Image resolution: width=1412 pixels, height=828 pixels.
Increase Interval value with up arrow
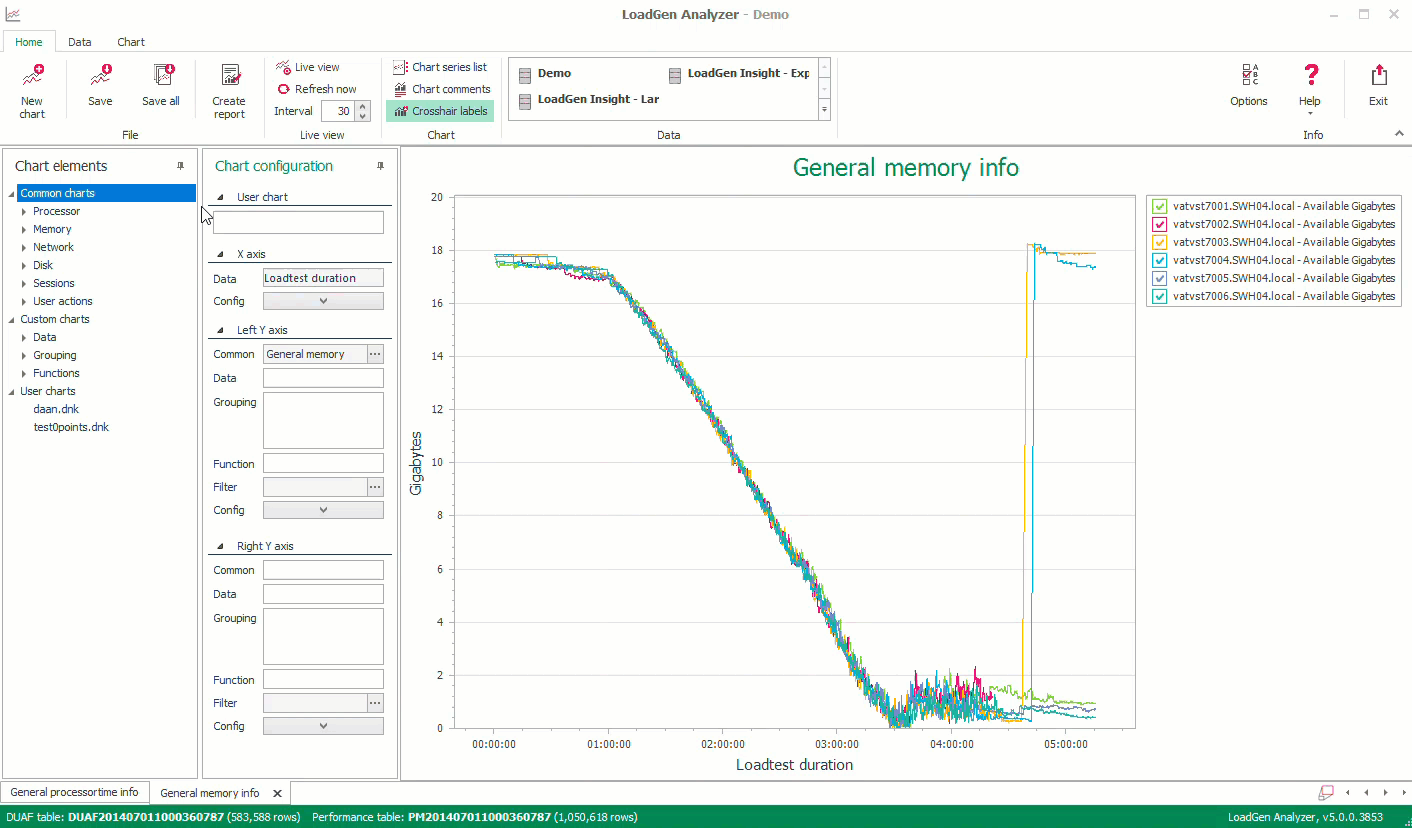tap(363, 106)
